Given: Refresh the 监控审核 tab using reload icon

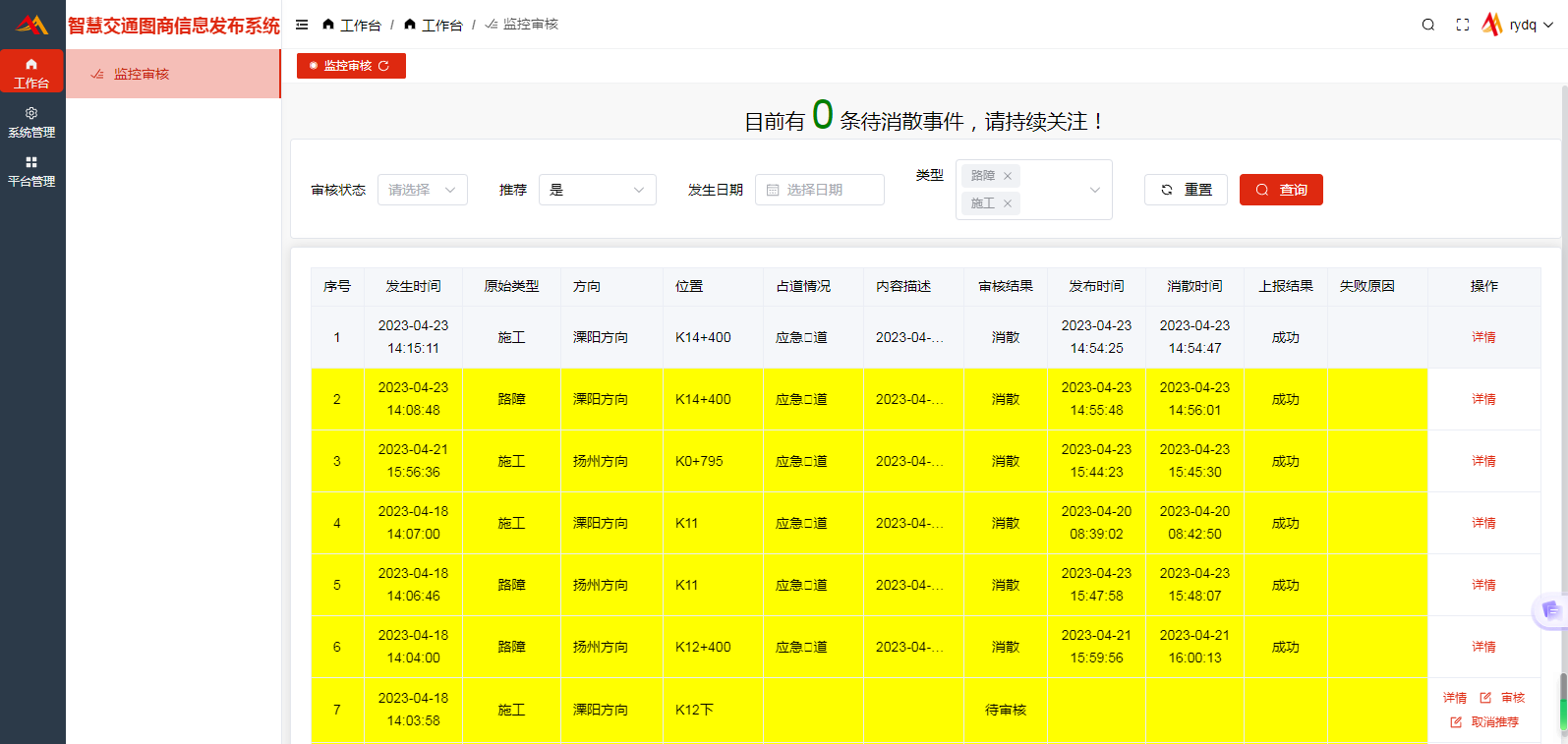Looking at the screenshot, I should point(384,66).
